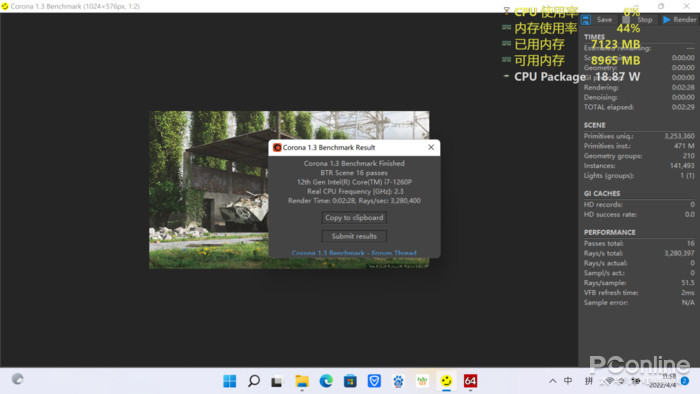Image resolution: width=700 pixels, height=394 pixels.
Task: Open taskbar Search magnifier
Action: point(254,381)
